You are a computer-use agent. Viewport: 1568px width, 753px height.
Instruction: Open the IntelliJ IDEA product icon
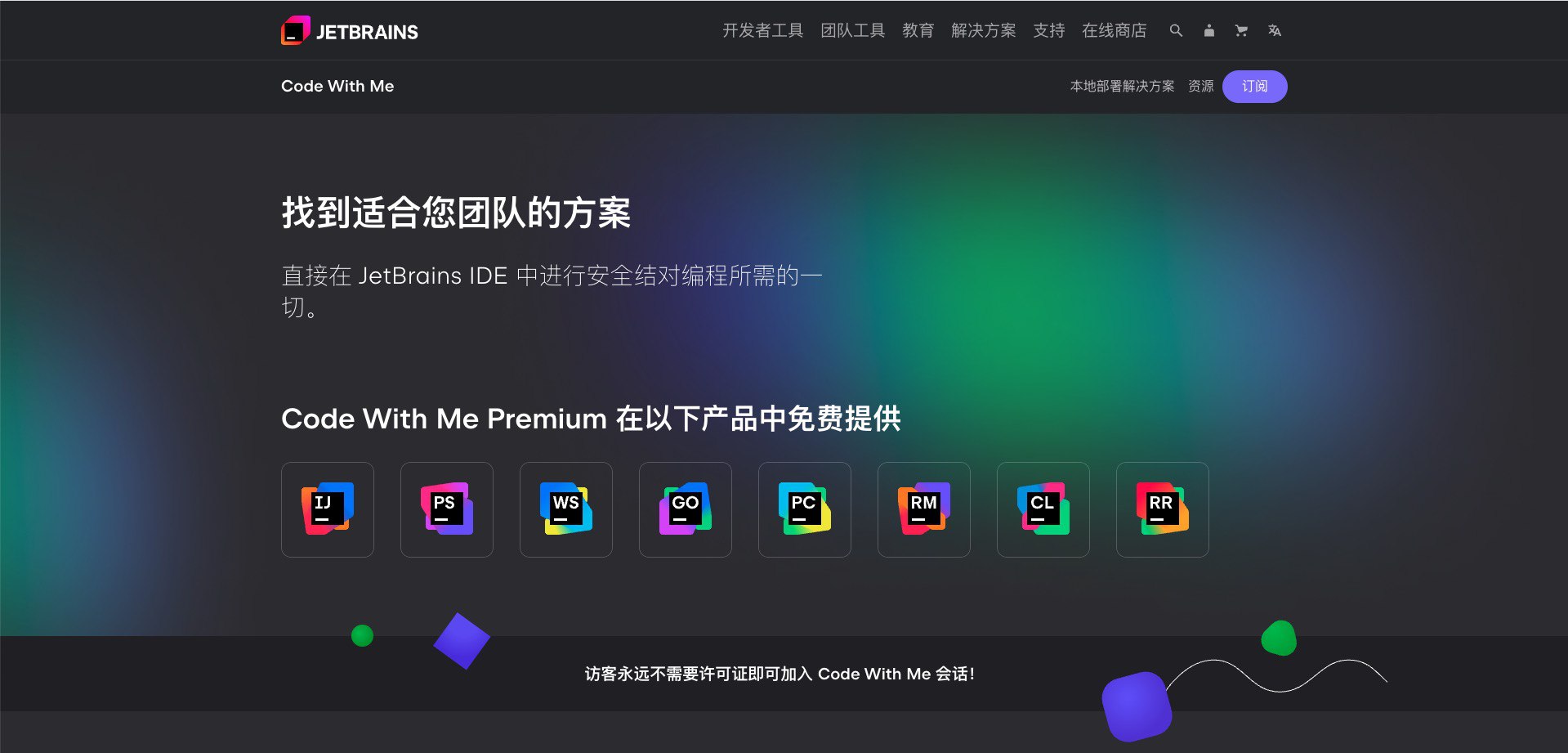click(x=328, y=509)
